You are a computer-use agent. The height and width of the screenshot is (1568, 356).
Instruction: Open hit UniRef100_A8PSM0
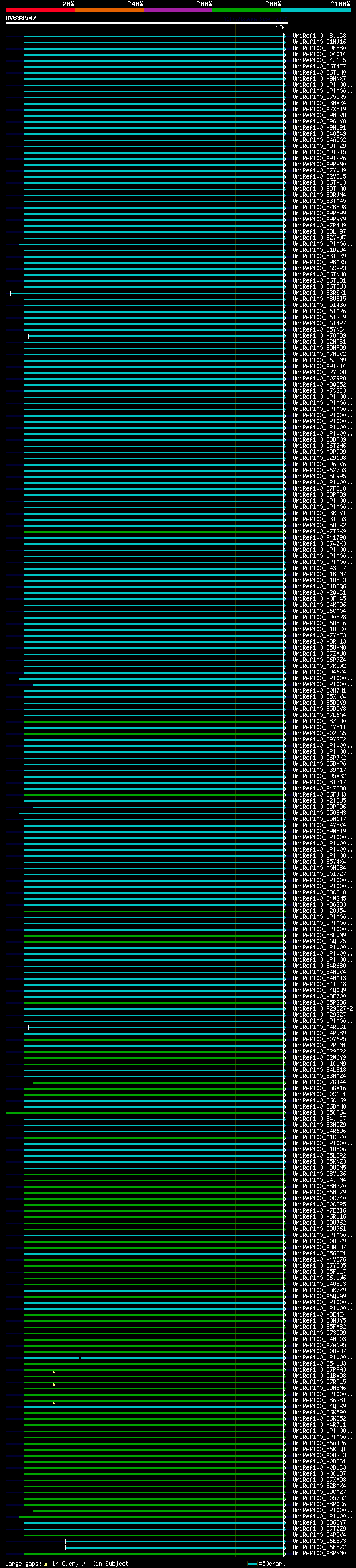(319, 1553)
